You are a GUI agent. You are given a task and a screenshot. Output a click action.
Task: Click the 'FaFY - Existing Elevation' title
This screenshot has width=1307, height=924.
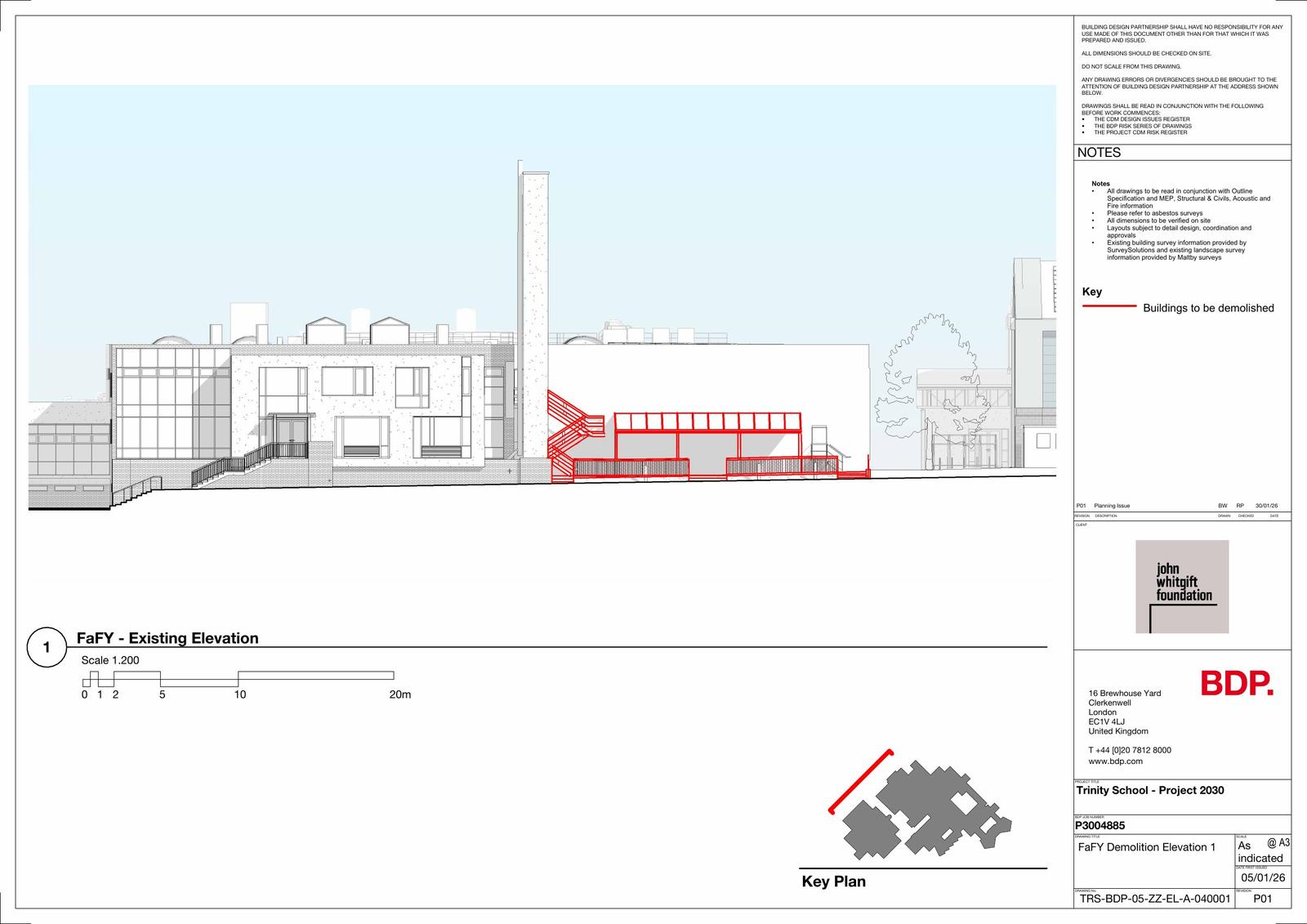167,638
